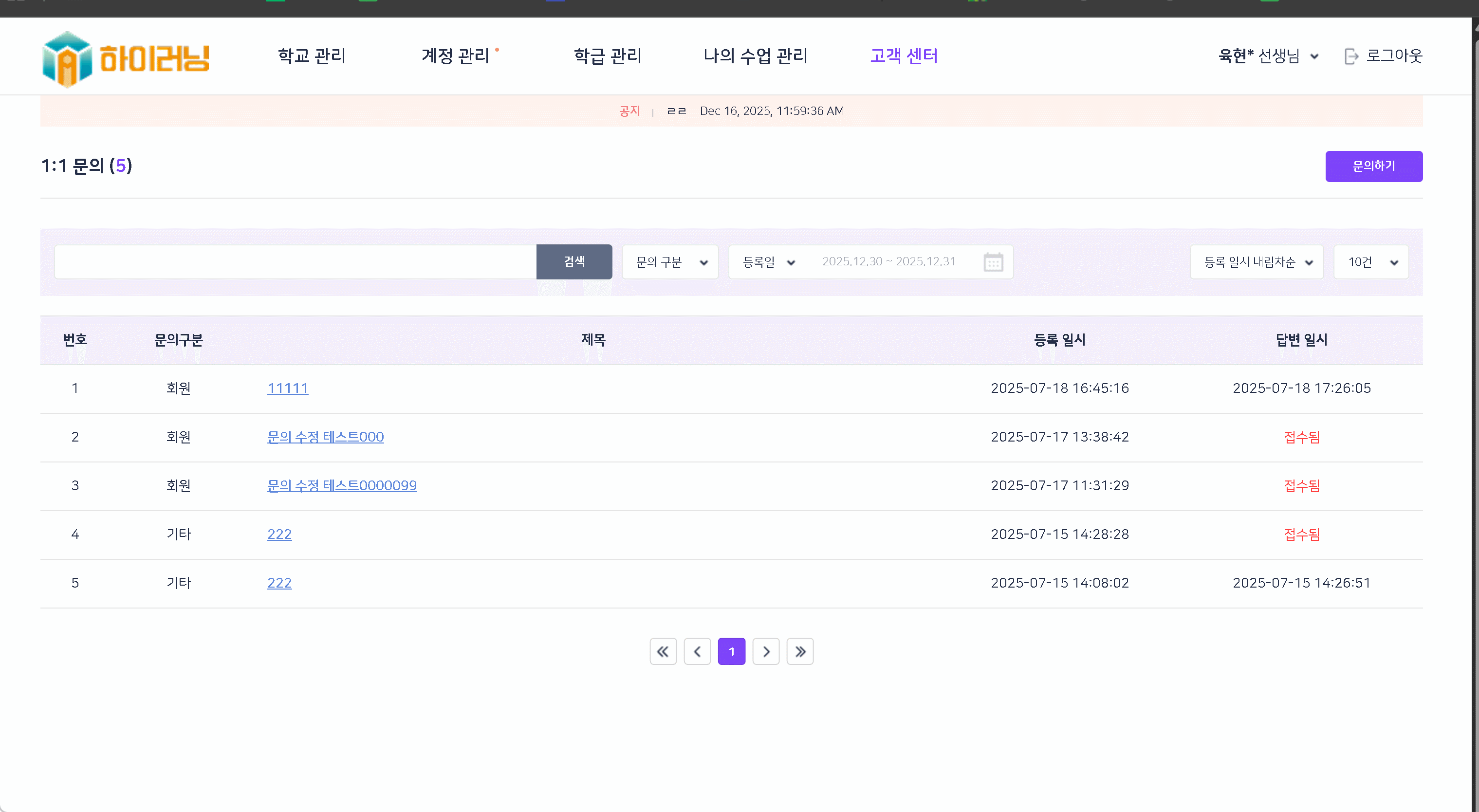Select page 1 in pagination
Screen dimensions: 1479x812
[731, 651]
